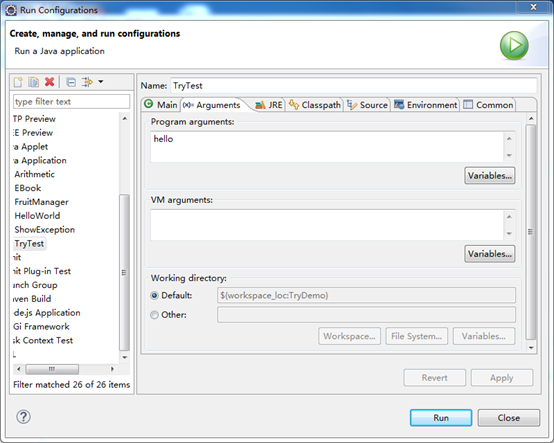Screen dimensions: 554x443
Task: Select the Other working directory radio button
Action: coord(154,315)
